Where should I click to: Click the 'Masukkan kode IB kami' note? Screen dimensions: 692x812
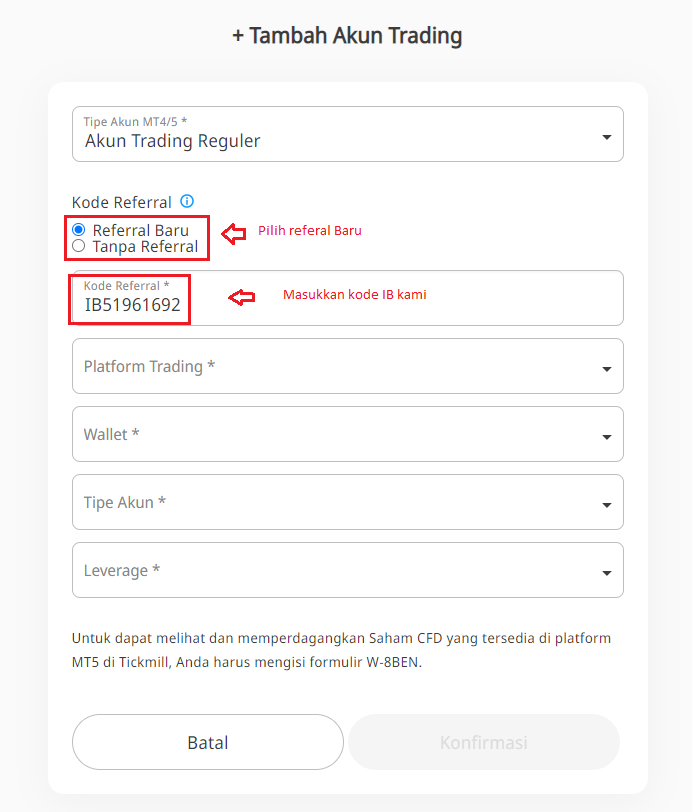tap(355, 295)
